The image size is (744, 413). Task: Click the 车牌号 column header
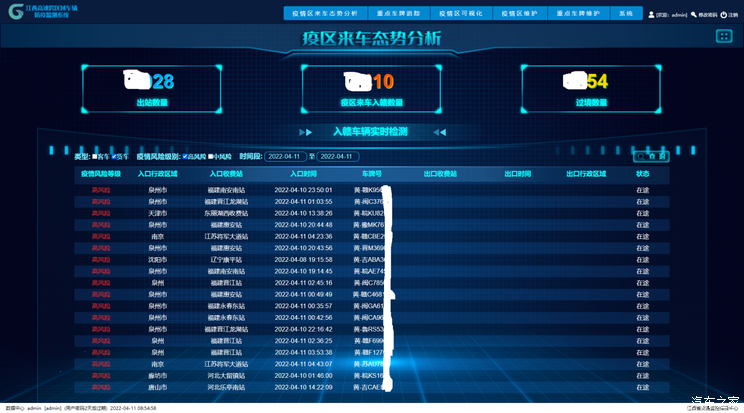(372, 173)
